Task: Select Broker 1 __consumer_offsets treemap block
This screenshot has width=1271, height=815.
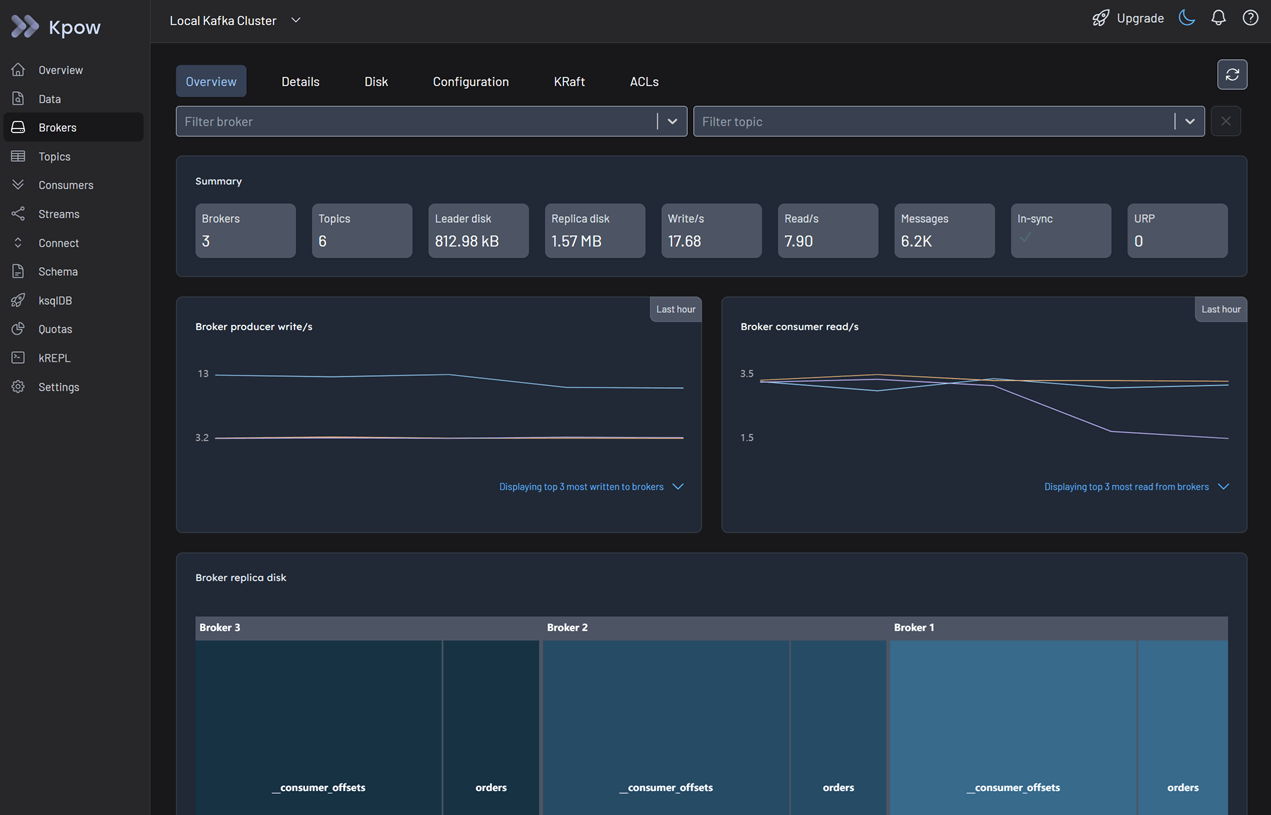Action: click(1013, 727)
